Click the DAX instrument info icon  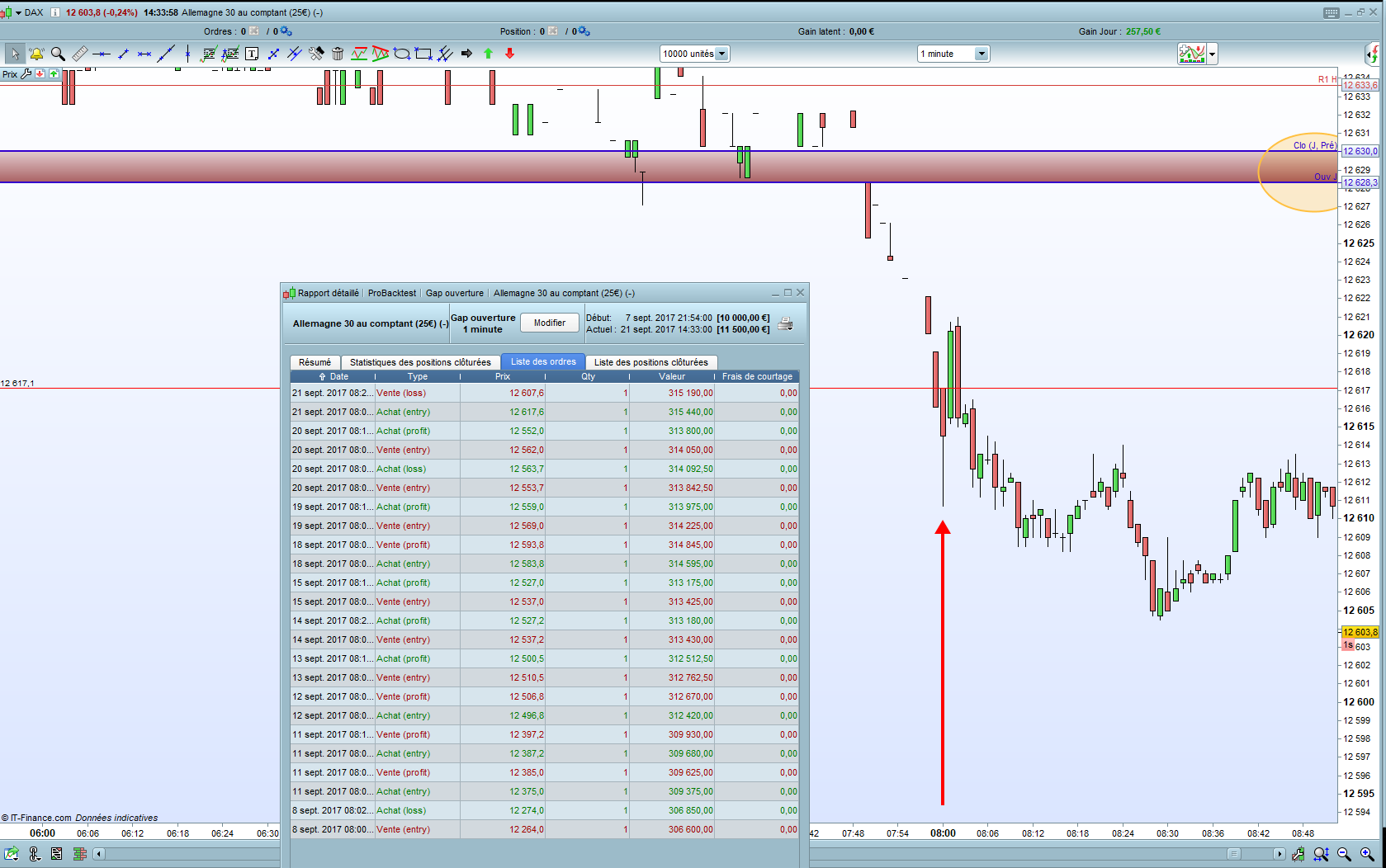[x=55, y=12]
